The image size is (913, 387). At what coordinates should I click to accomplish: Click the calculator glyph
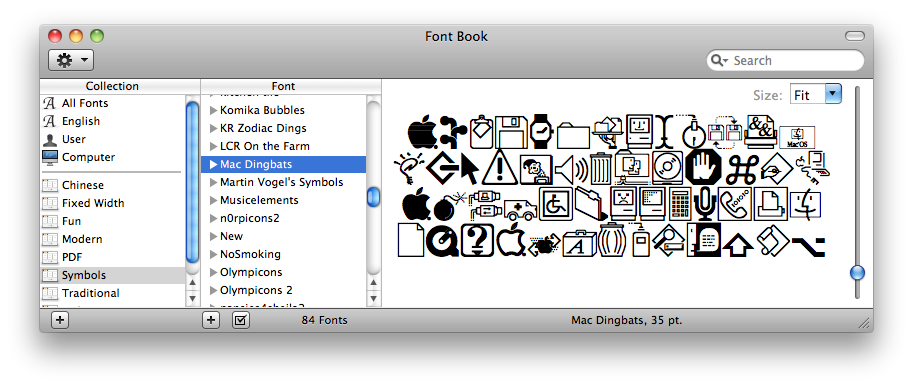pyautogui.click(x=679, y=204)
